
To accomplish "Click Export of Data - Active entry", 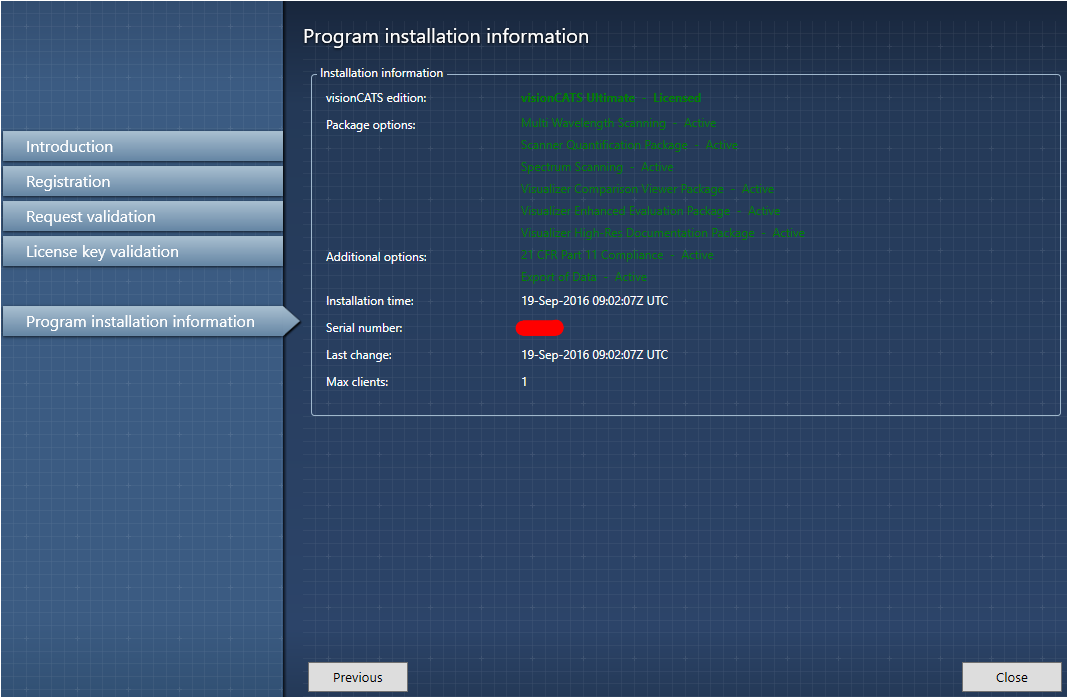I will coord(584,277).
